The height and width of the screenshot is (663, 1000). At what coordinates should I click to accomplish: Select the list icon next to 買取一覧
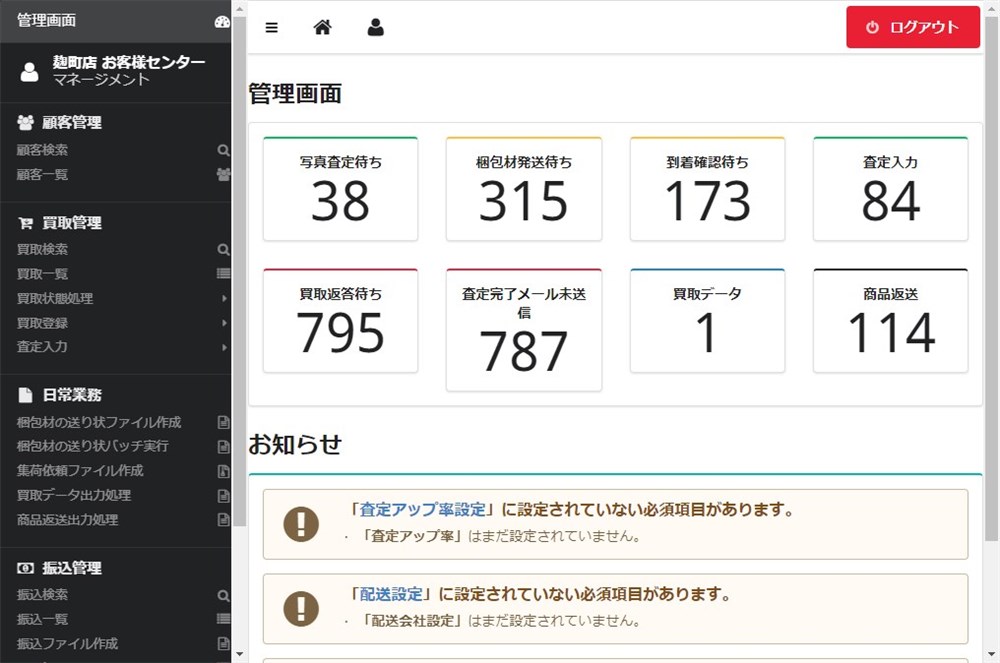(x=222, y=274)
